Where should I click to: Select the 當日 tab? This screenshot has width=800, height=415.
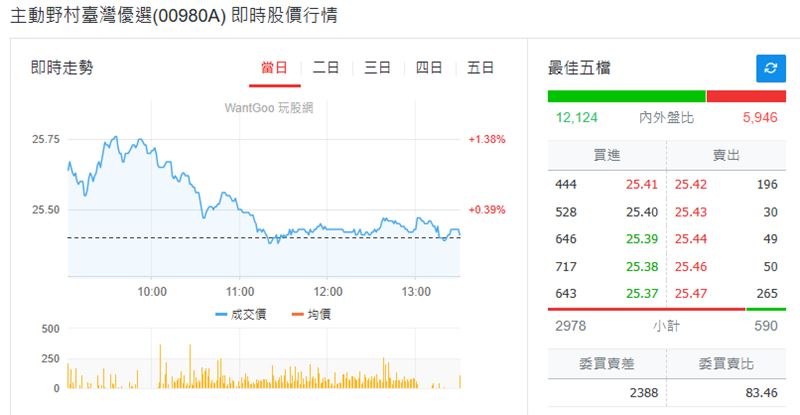(274, 68)
